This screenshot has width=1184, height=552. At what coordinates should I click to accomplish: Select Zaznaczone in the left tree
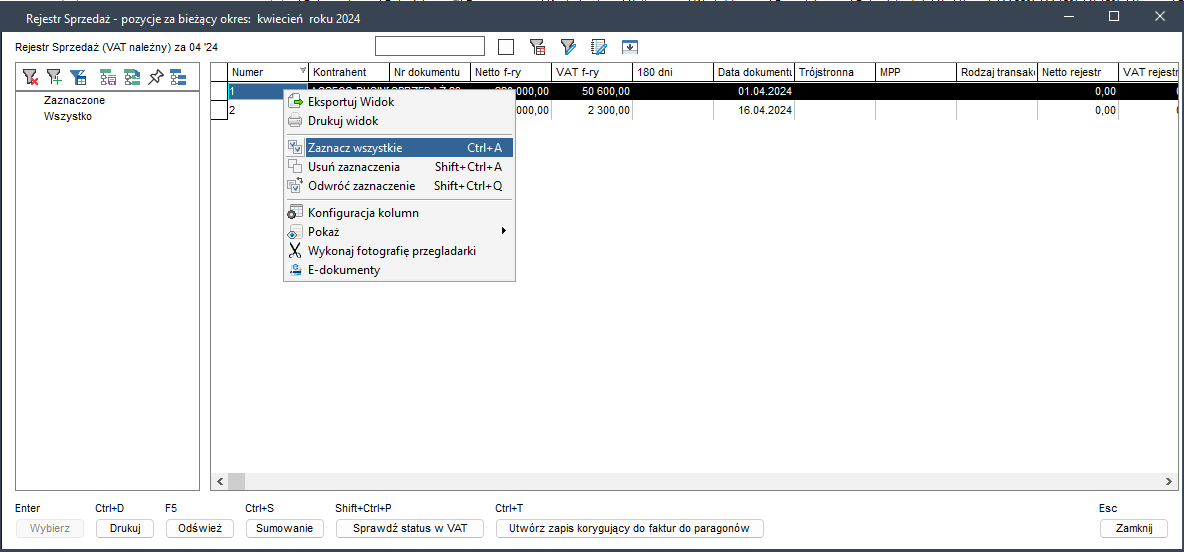click(74, 100)
